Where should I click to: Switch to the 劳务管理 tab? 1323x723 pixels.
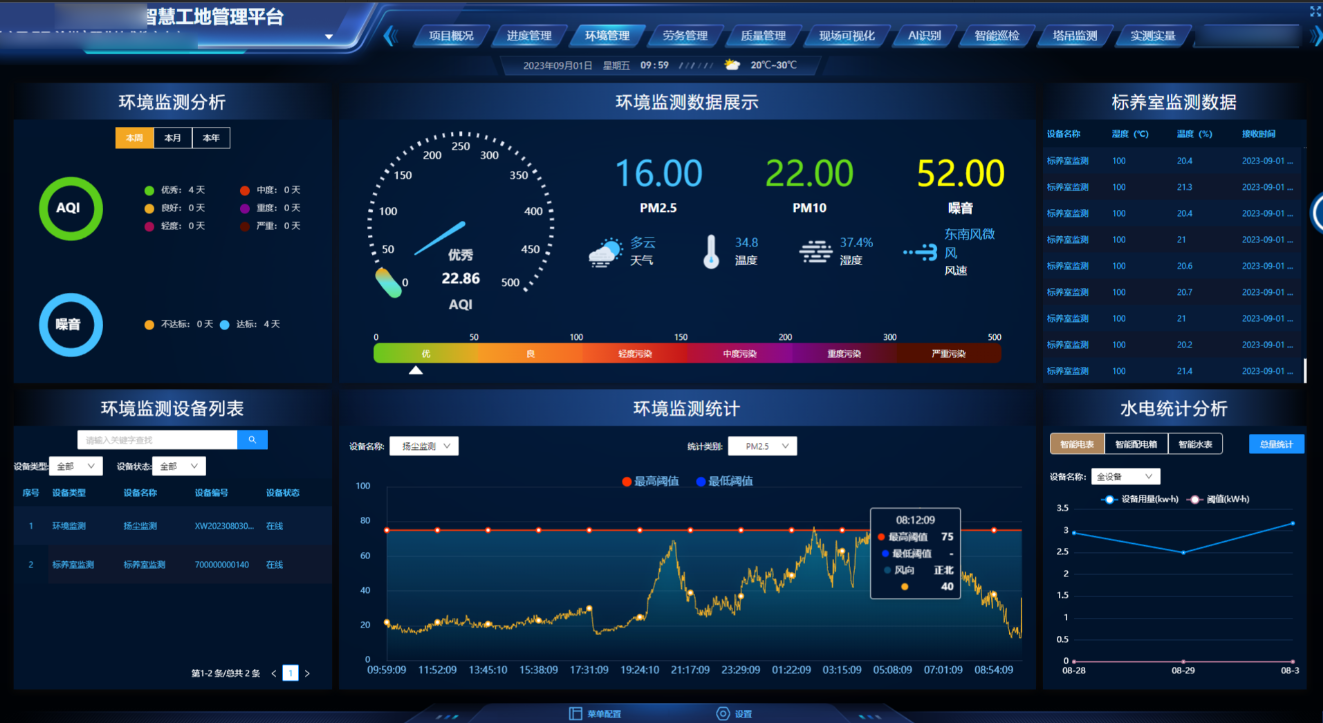[x=685, y=36]
